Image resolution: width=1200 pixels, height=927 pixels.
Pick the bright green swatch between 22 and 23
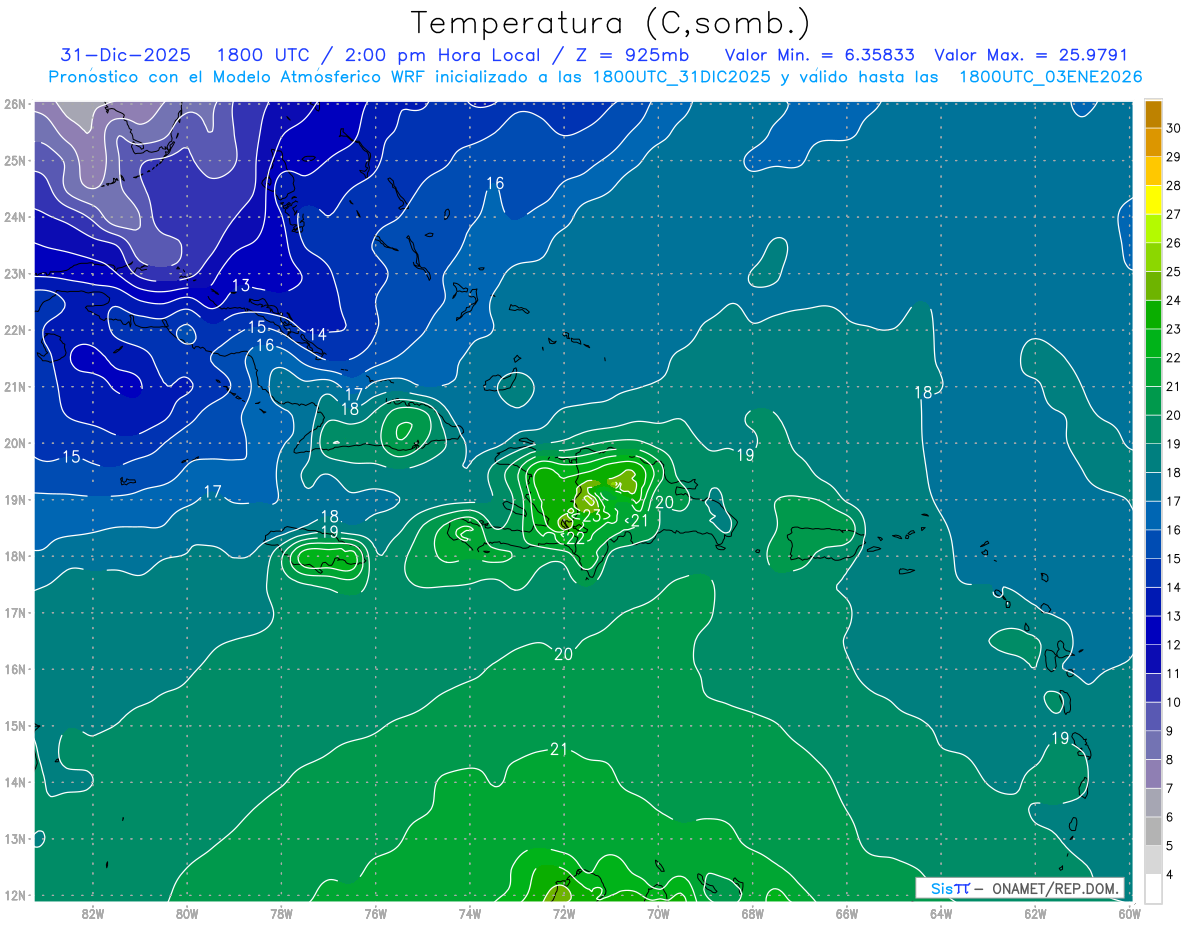coord(1153,343)
